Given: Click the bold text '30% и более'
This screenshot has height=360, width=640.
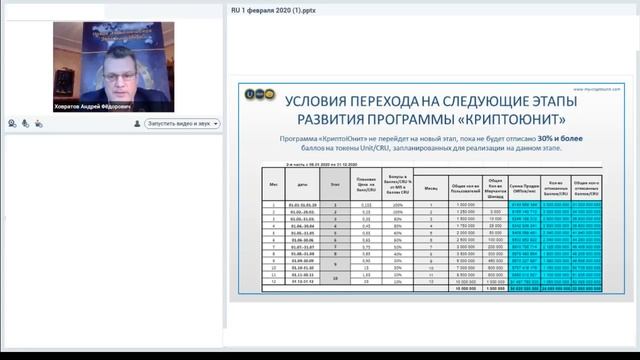Looking at the screenshot, I should click(x=560, y=138).
